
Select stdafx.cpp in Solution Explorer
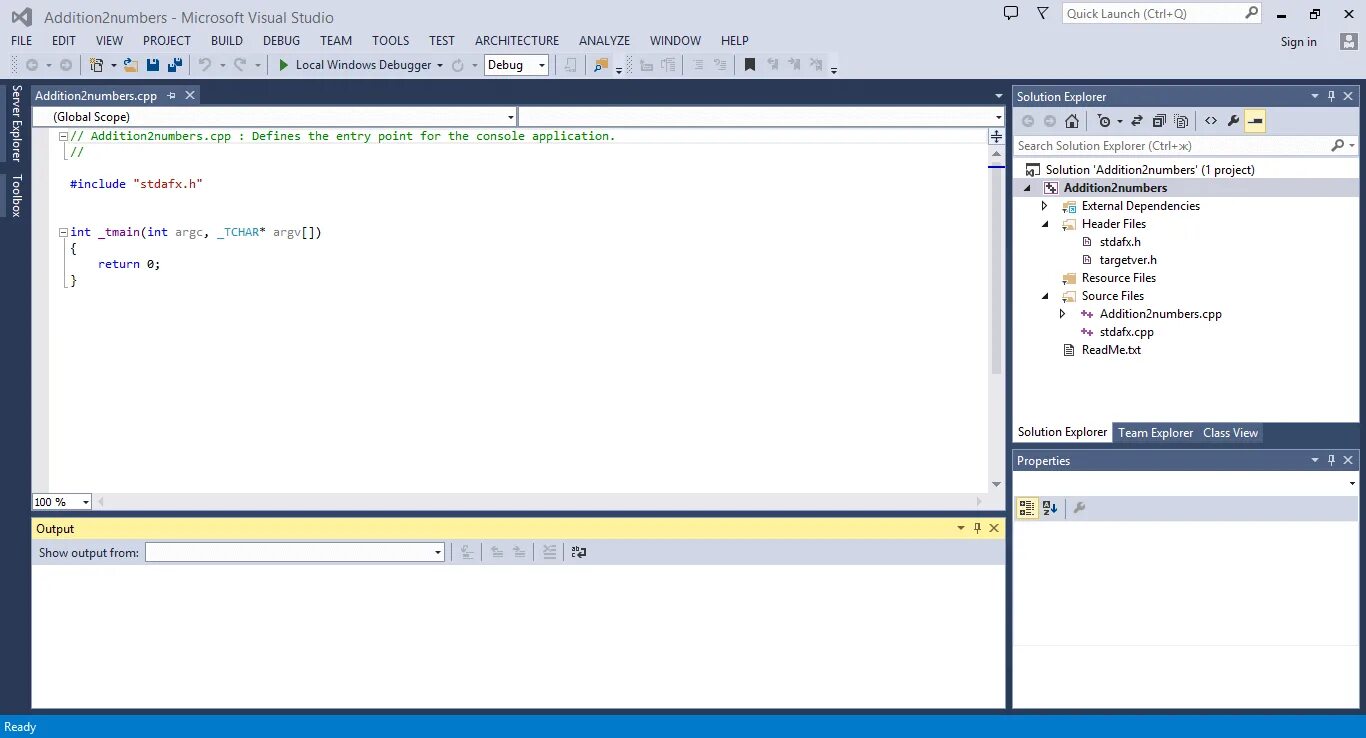pos(1126,332)
